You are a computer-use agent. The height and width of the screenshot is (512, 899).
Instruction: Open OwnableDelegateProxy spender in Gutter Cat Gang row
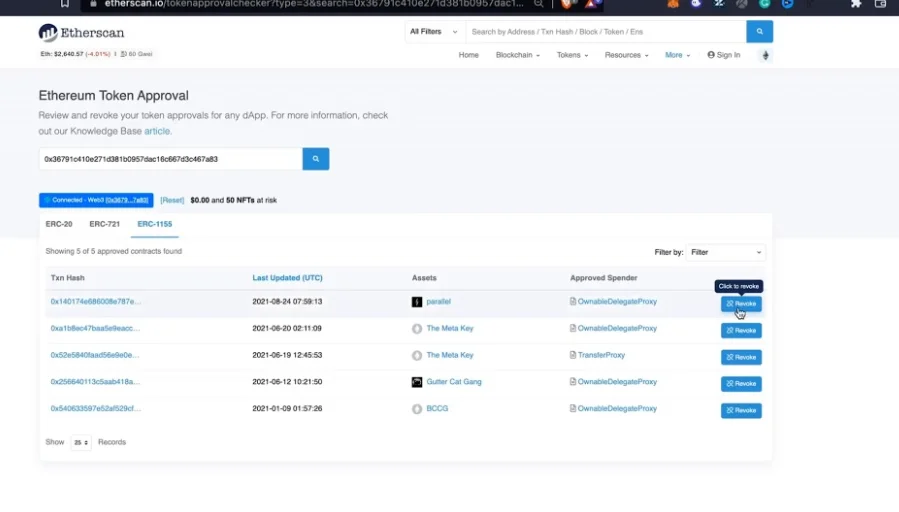[617, 382]
